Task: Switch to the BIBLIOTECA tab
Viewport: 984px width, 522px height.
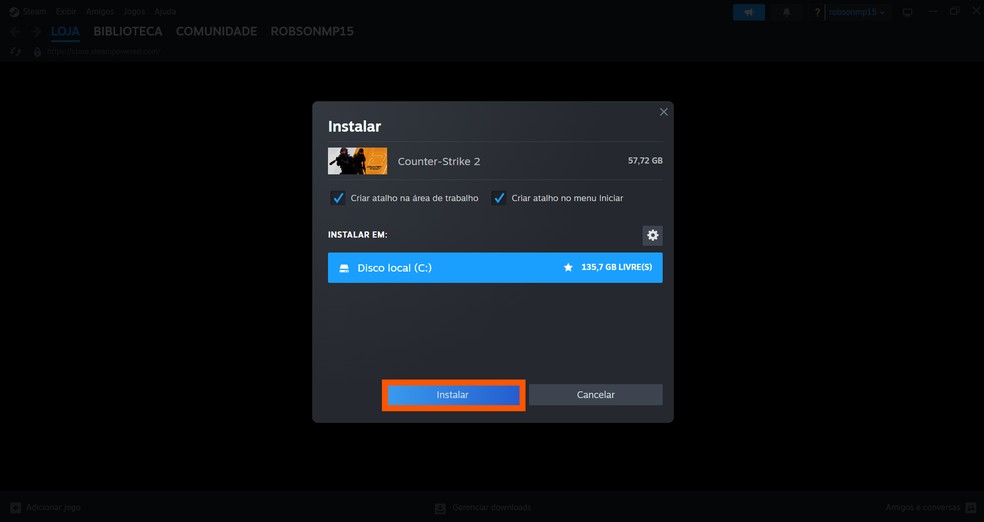Action: click(x=128, y=31)
